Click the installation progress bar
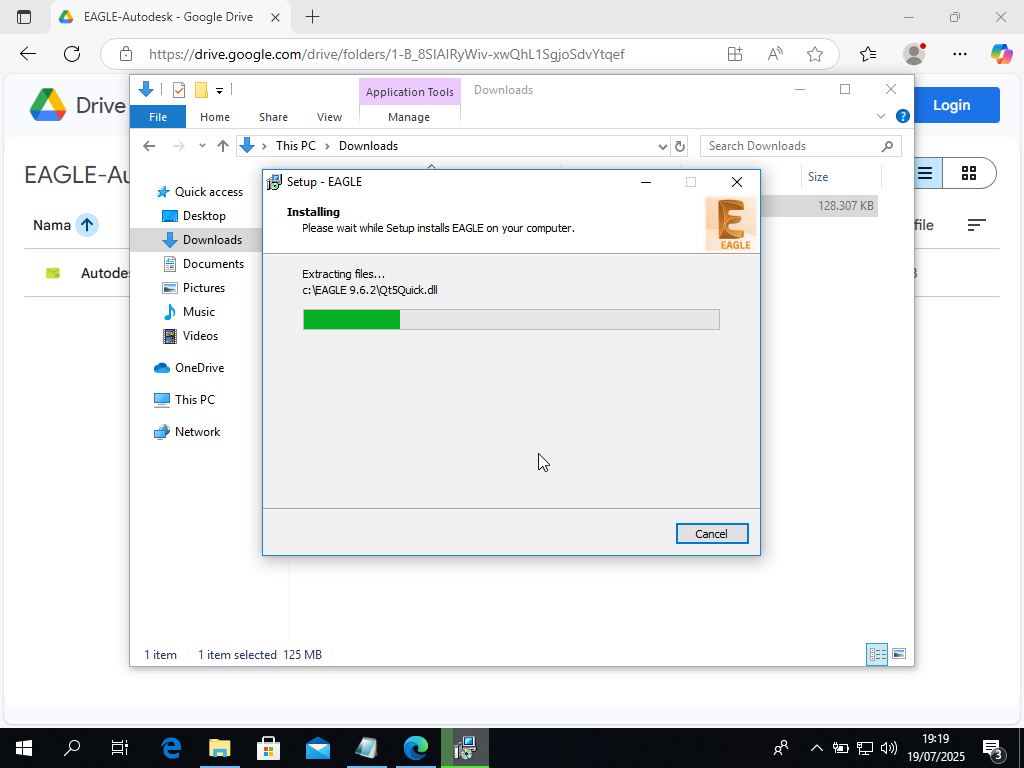1024x768 pixels. tap(511, 319)
